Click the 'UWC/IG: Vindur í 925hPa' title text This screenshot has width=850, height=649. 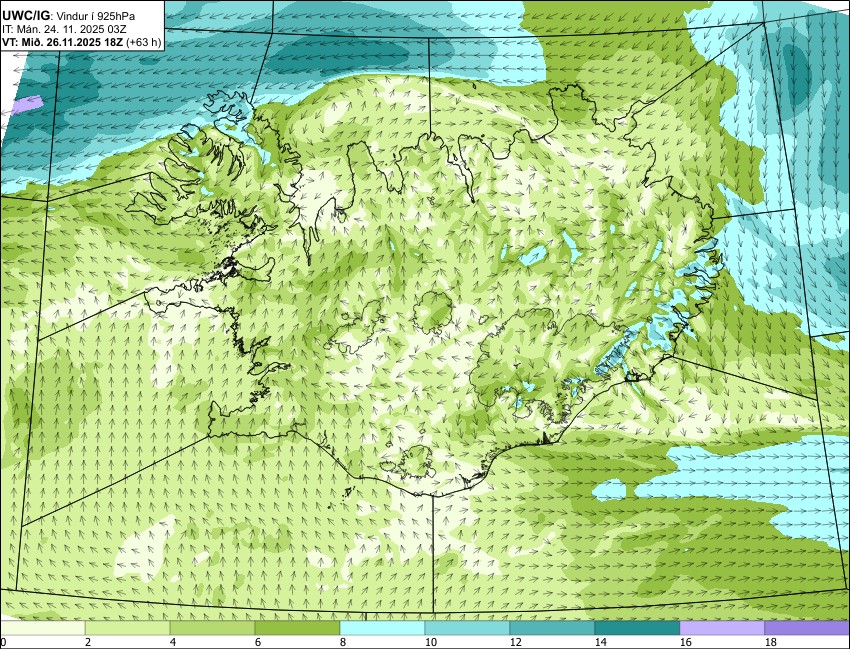point(68,16)
